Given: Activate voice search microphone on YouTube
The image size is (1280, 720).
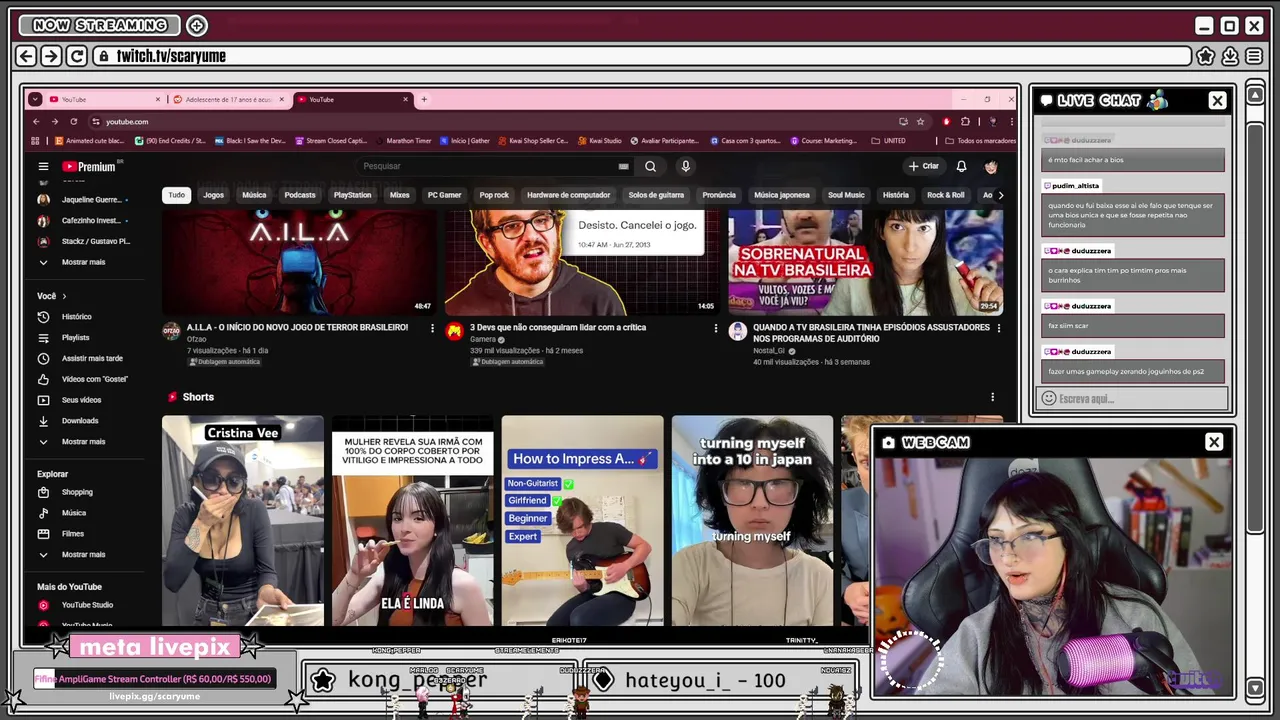Looking at the screenshot, I should pyautogui.click(x=685, y=167).
